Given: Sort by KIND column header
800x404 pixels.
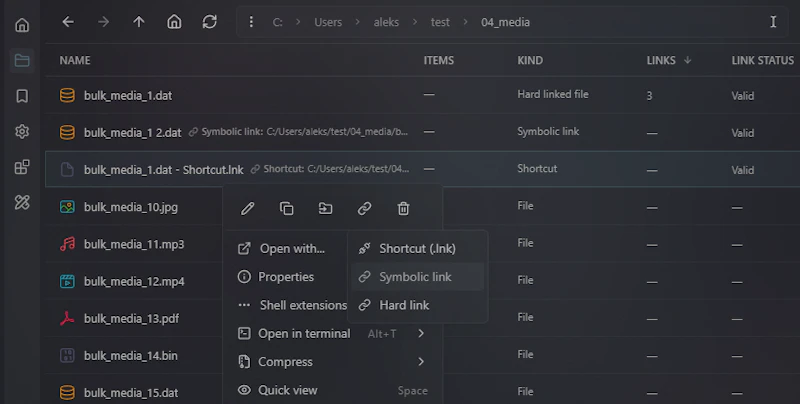Looking at the screenshot, I should pyautogui.click(x=530, y=60).
